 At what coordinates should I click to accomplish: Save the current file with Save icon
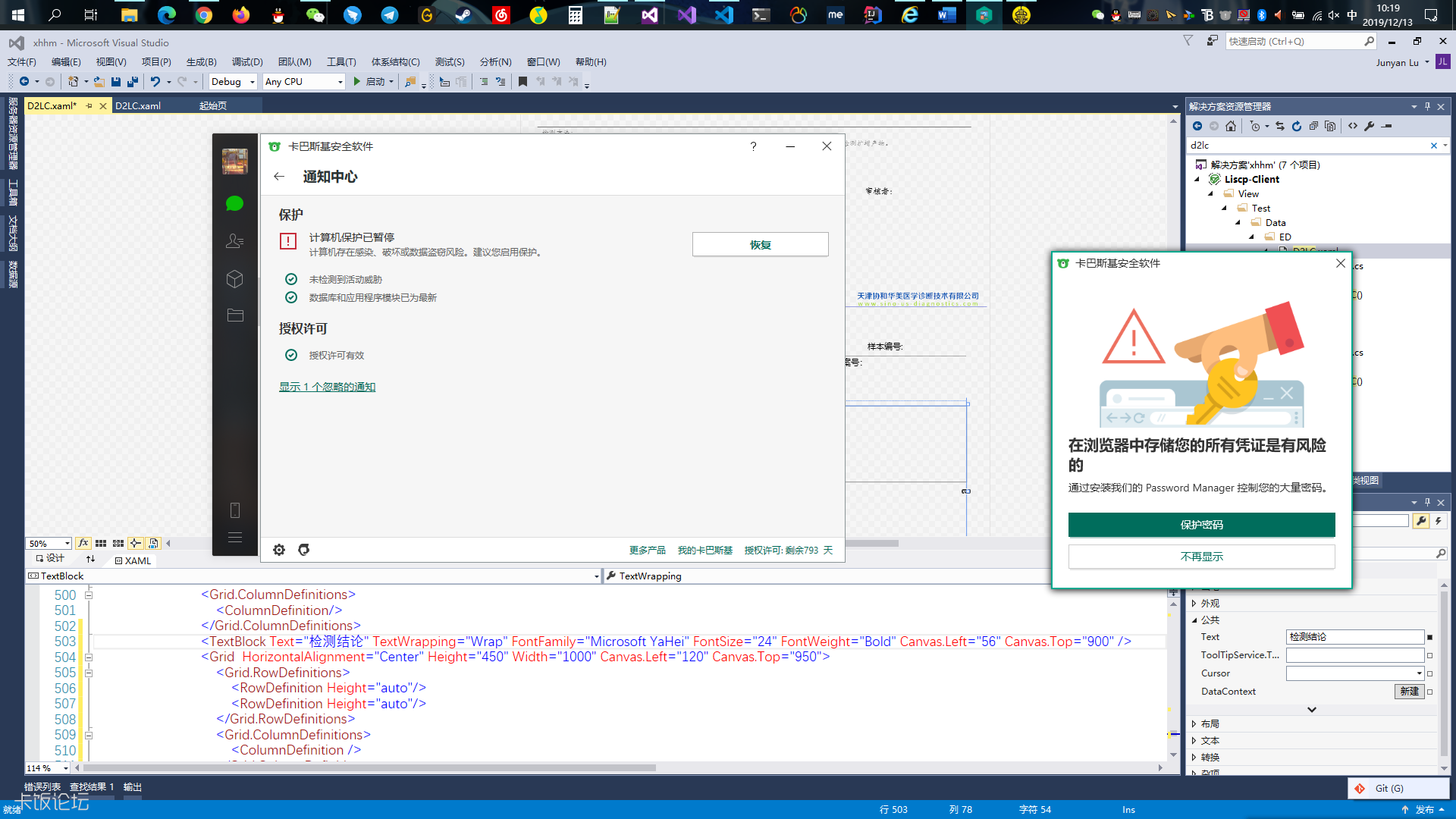coord(116,82)
